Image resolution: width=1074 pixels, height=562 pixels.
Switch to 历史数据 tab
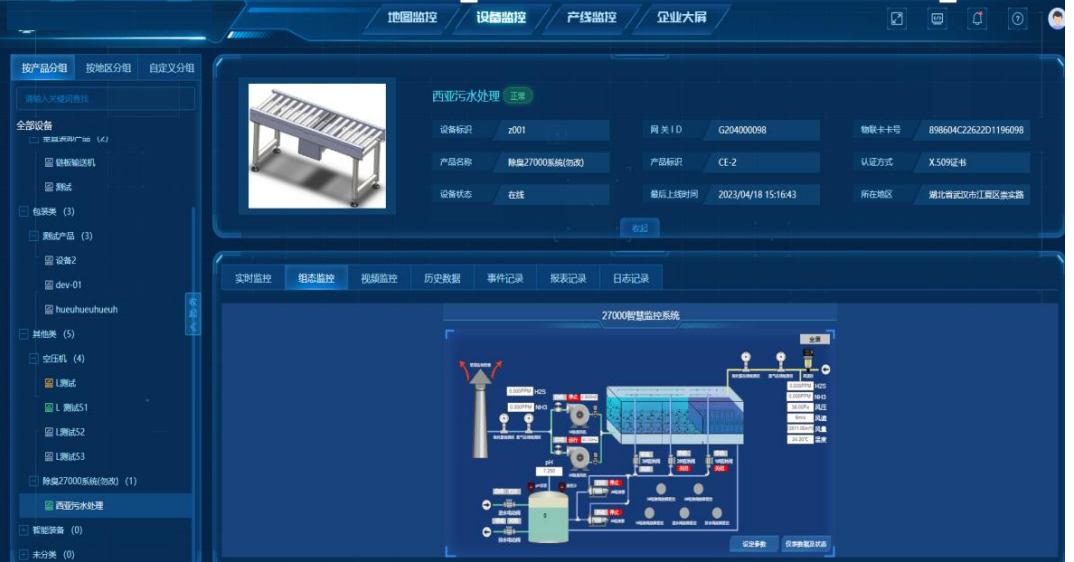[x=442, y=278]
